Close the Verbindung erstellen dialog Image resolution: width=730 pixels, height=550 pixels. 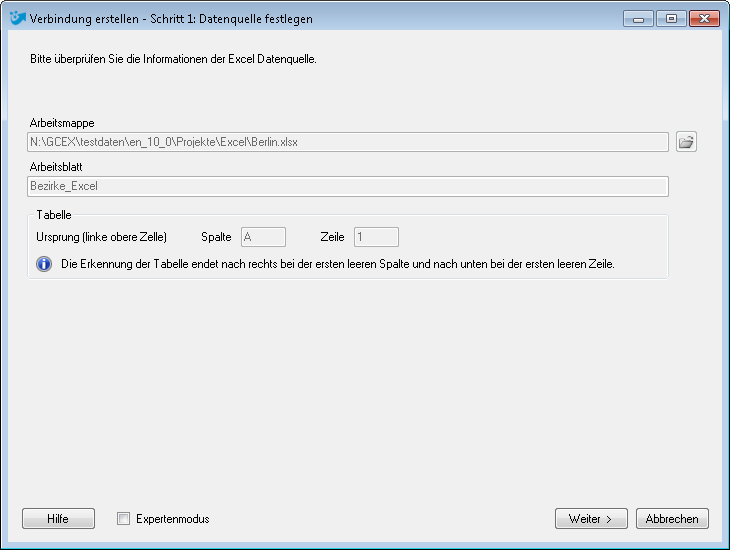704,19
